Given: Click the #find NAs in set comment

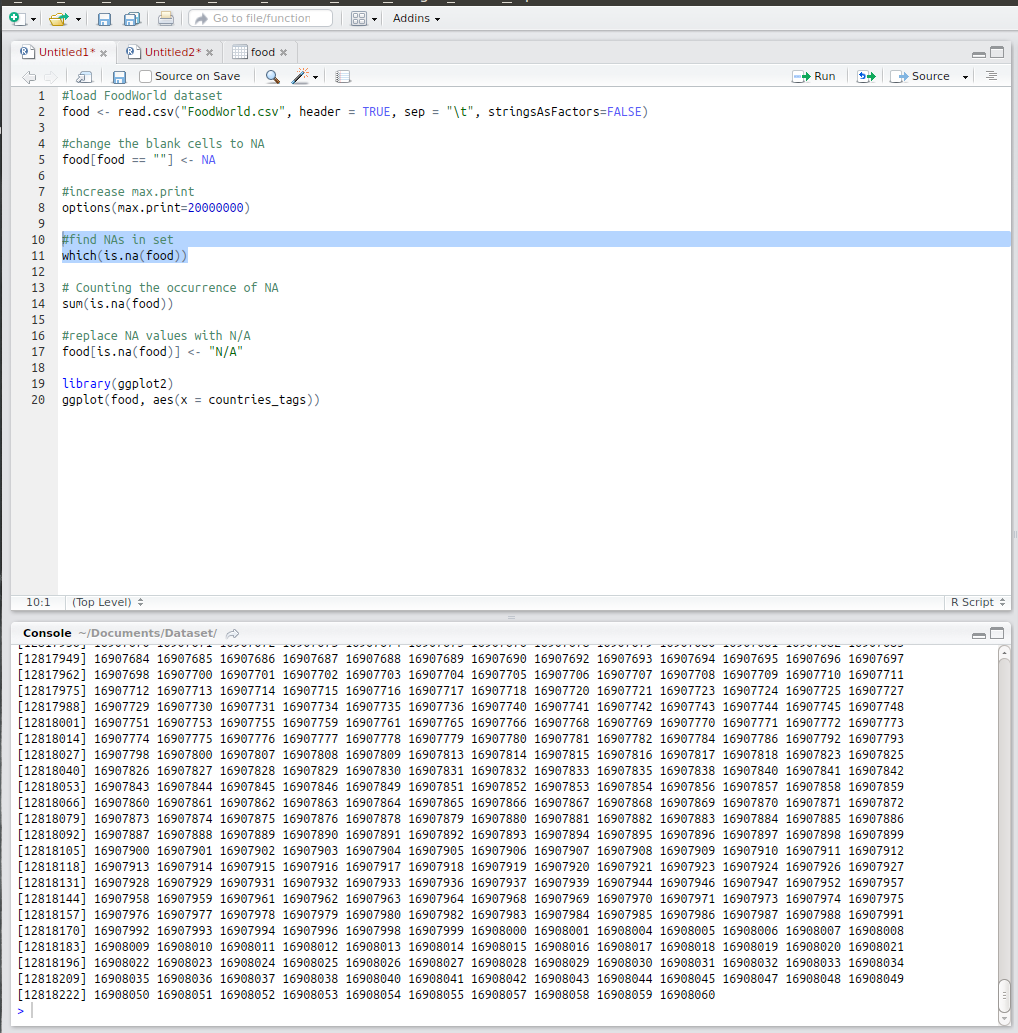Looking at the screenshot, I should pyautogui.click(x=118, y=240).
